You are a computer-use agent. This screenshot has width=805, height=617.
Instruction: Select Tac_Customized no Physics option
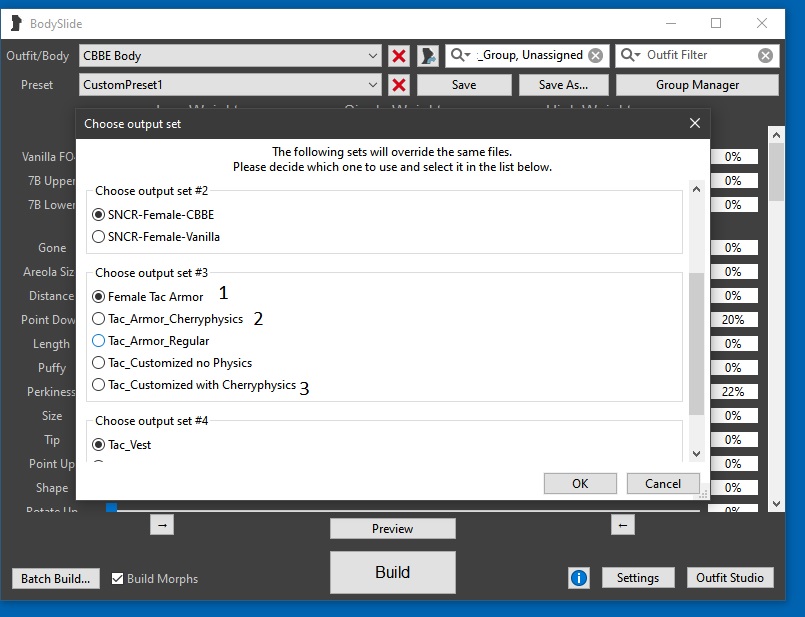(x=98, y=363)
